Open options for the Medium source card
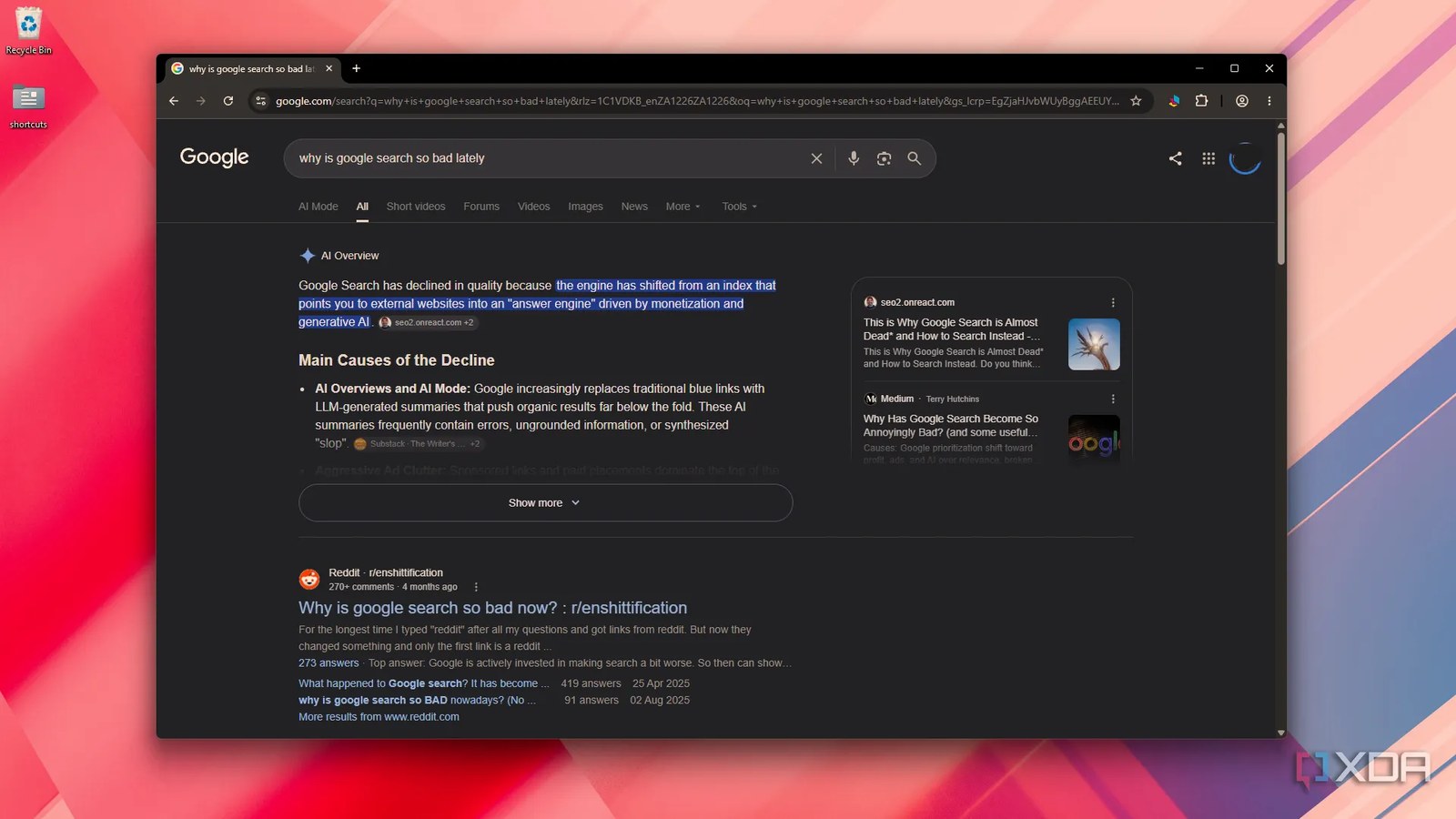The image size is (1456, 819). [x=1113, y=399]
